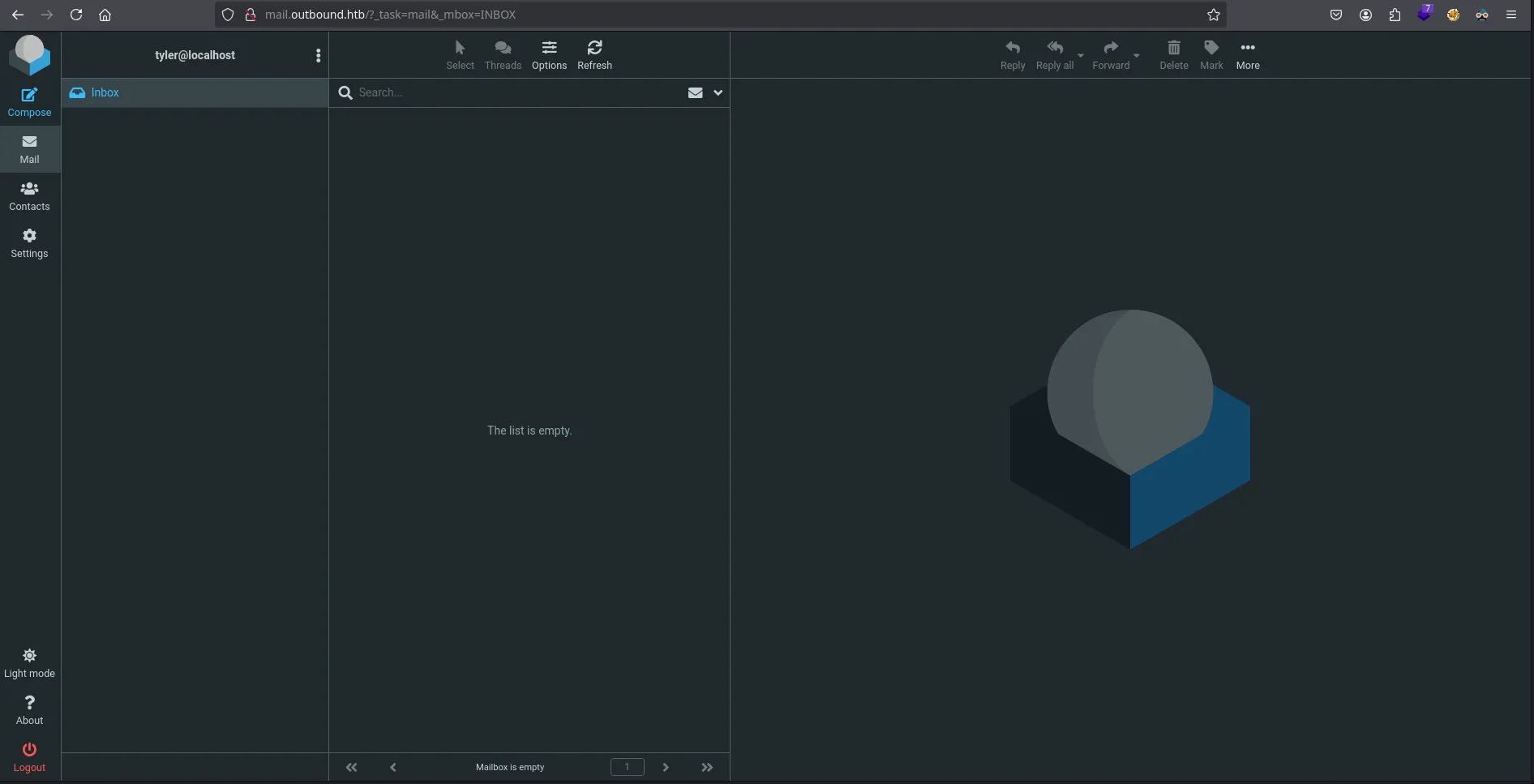Image resolution: width=1534 pixels, height=784 pixels.
Task: Open the Mark message menu
Action: coord(1211,55)
